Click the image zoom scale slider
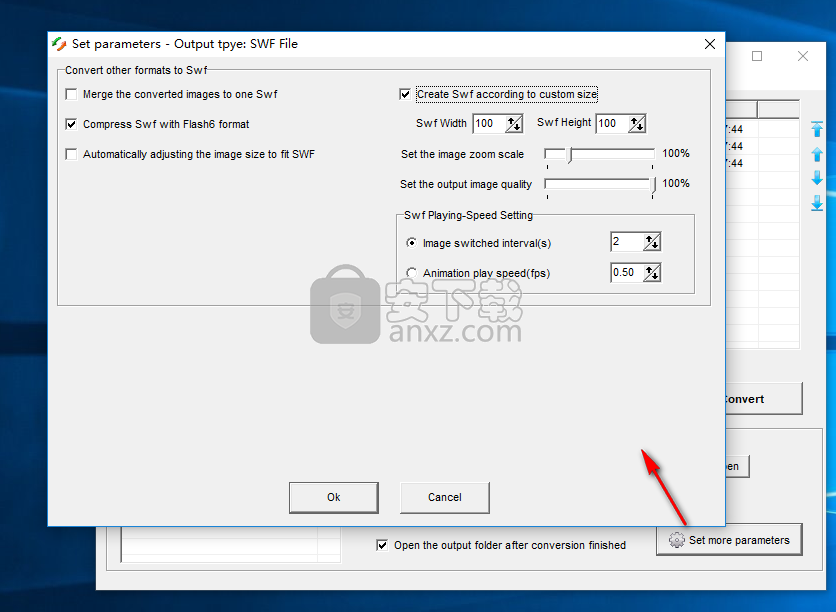Screen dimensions: 836x612 coord(600,154)
